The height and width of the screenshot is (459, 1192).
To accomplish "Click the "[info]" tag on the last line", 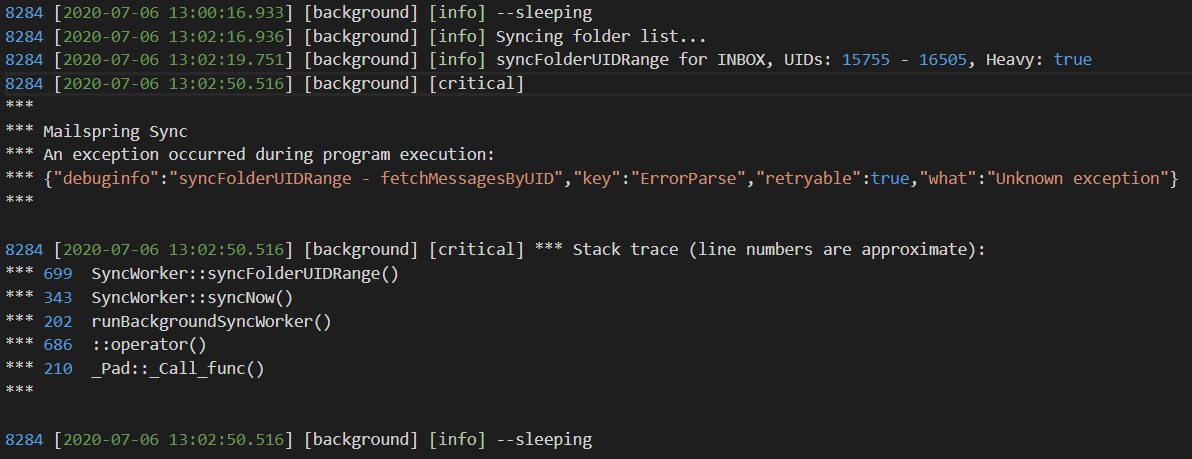I will click(x=457, y=439).
